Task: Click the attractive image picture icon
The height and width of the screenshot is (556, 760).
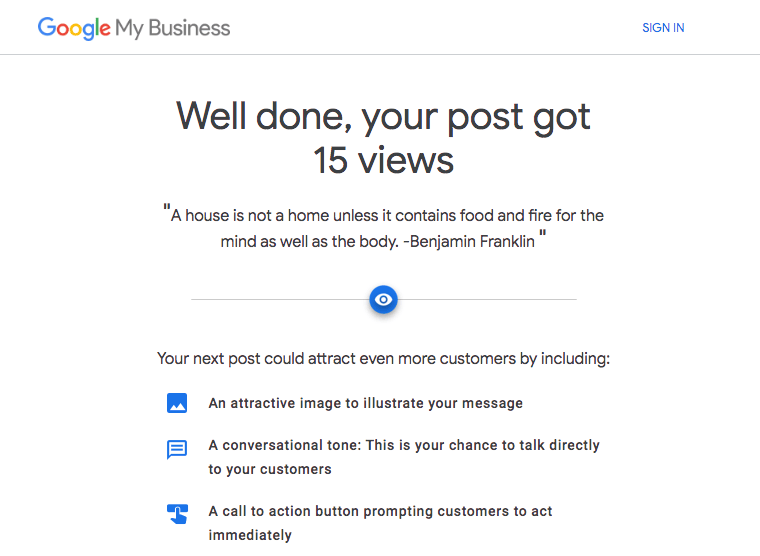Action: point(177,403)
